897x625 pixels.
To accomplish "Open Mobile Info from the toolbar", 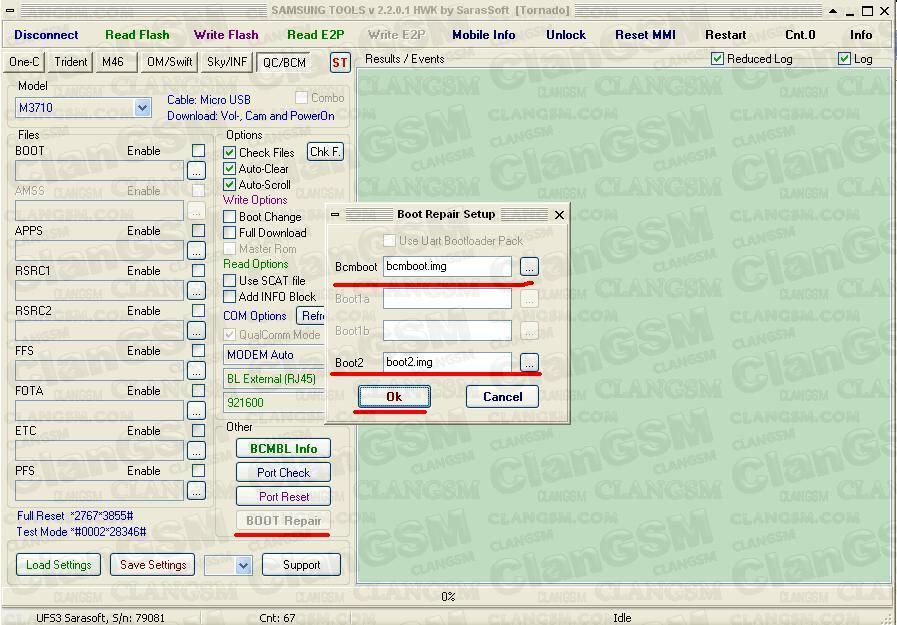I will [483, 35].
